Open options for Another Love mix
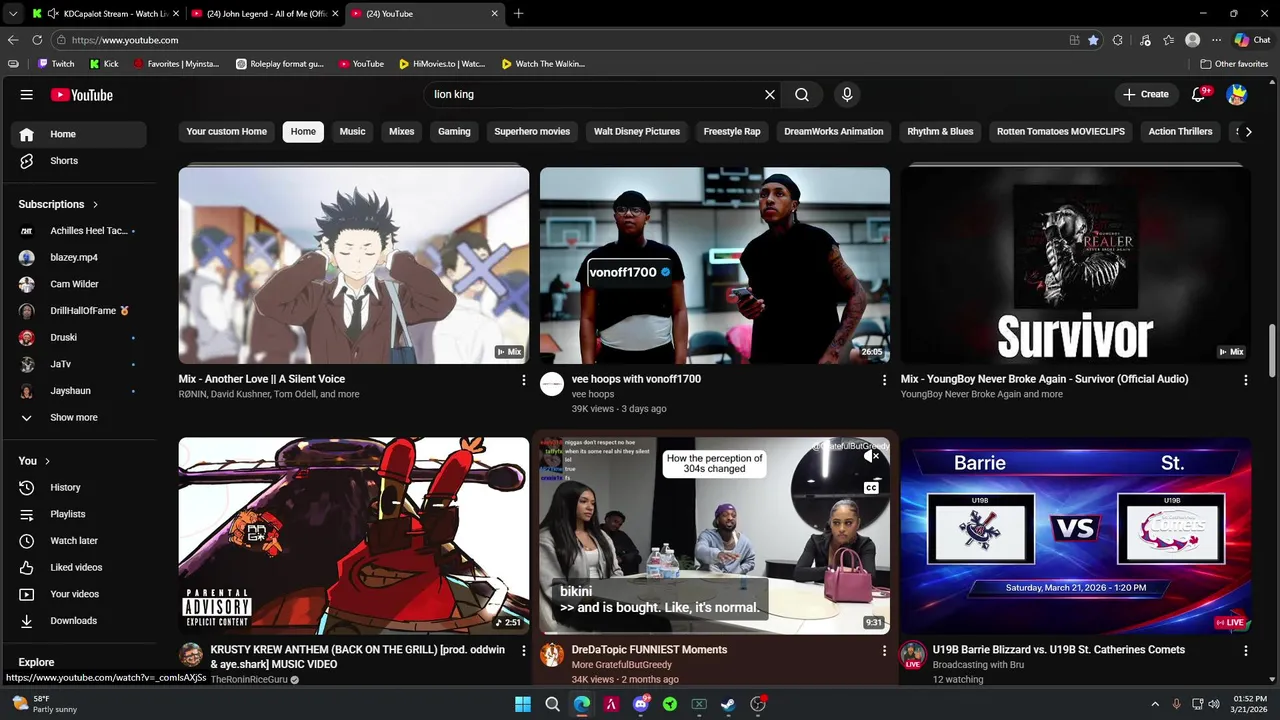 click(x=523, y=380)
